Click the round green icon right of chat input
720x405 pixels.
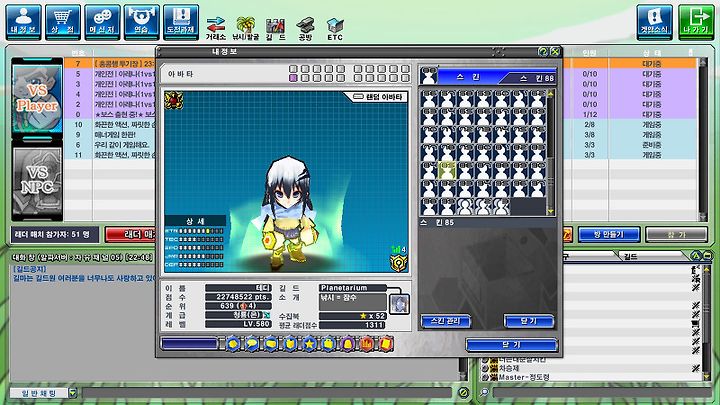[x=463, y=392]
